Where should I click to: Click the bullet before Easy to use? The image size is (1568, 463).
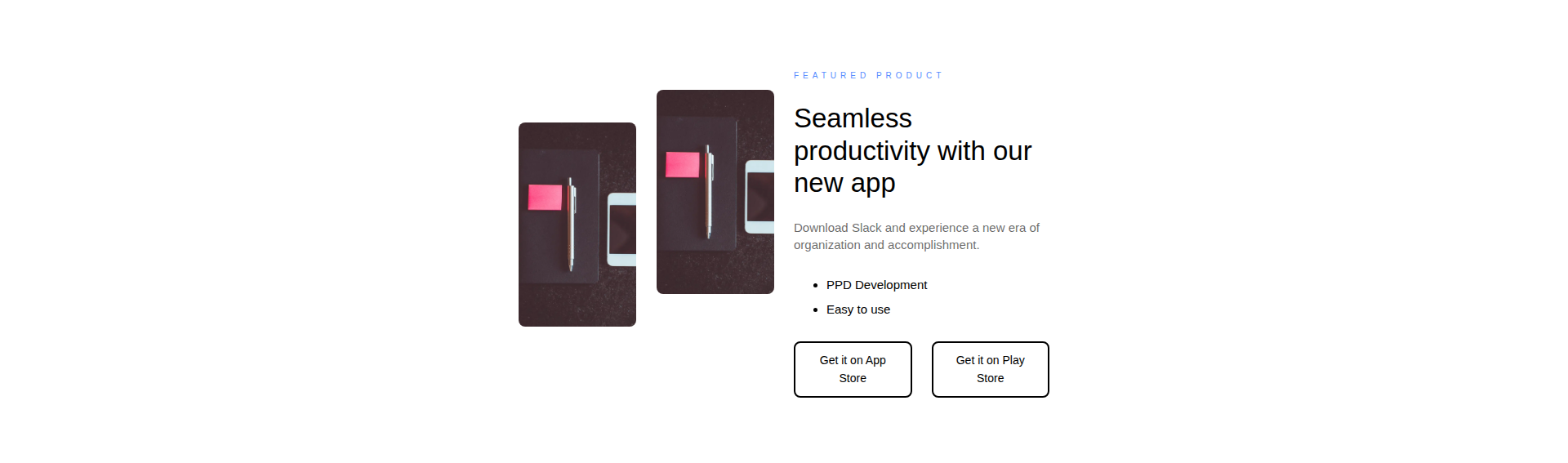(x=815, y=309)
